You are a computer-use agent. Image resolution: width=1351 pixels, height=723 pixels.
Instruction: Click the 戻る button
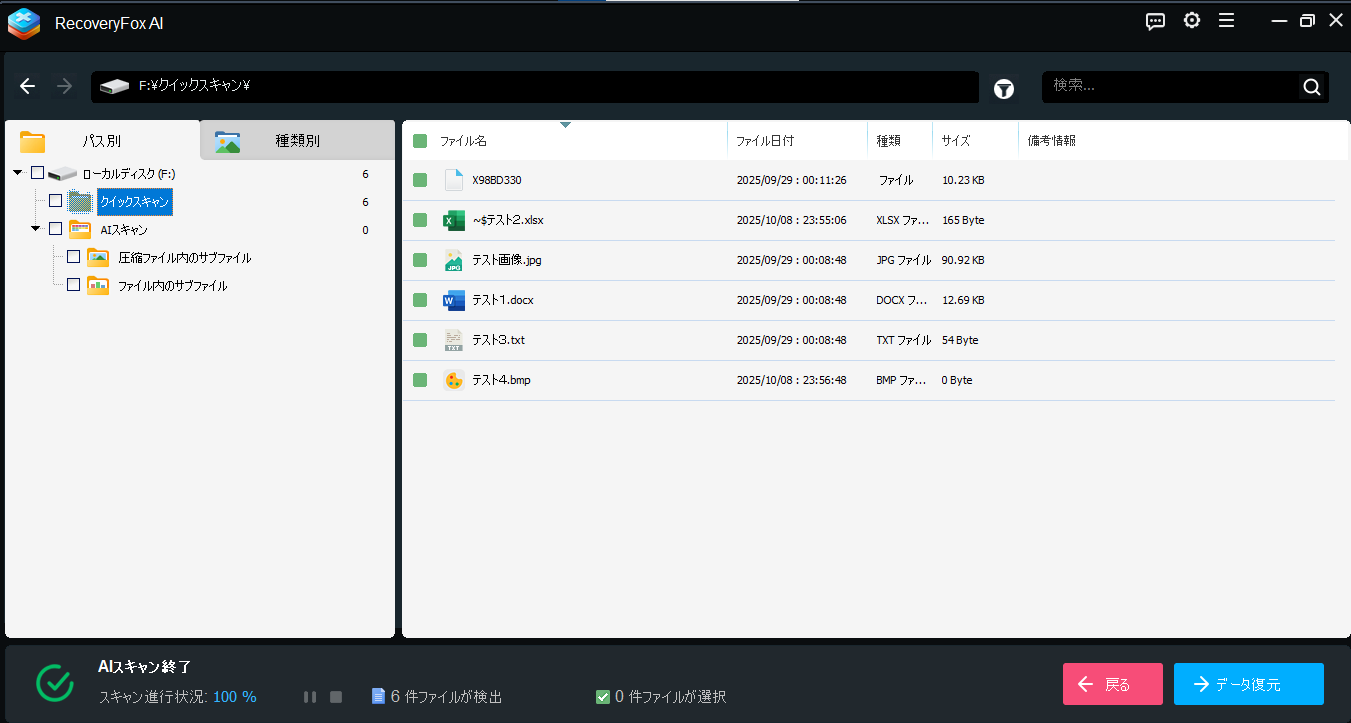point(1112,684)
